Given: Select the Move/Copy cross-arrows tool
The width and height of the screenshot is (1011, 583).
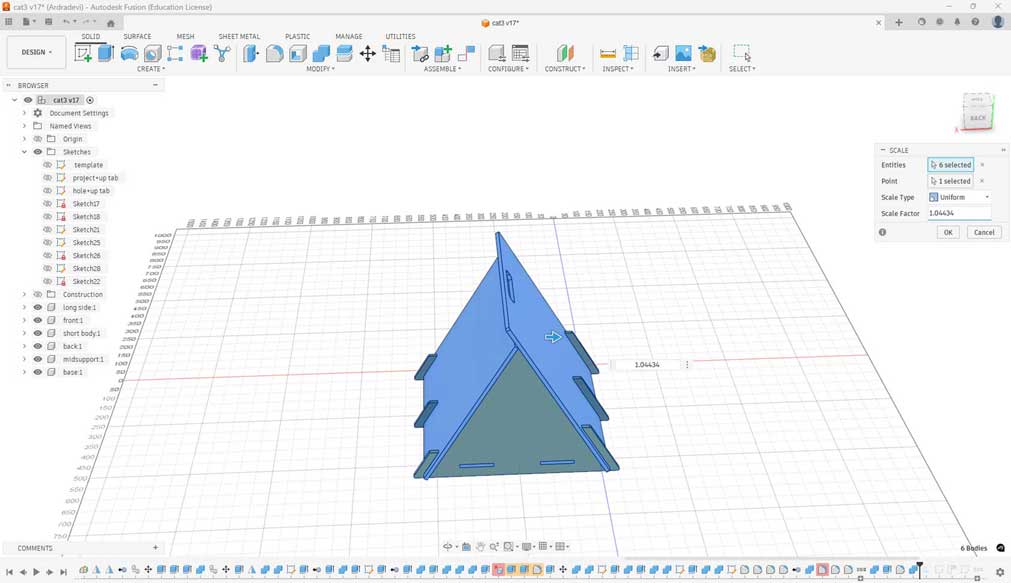Looking at the screenshot, I should (x=368, y=53).
